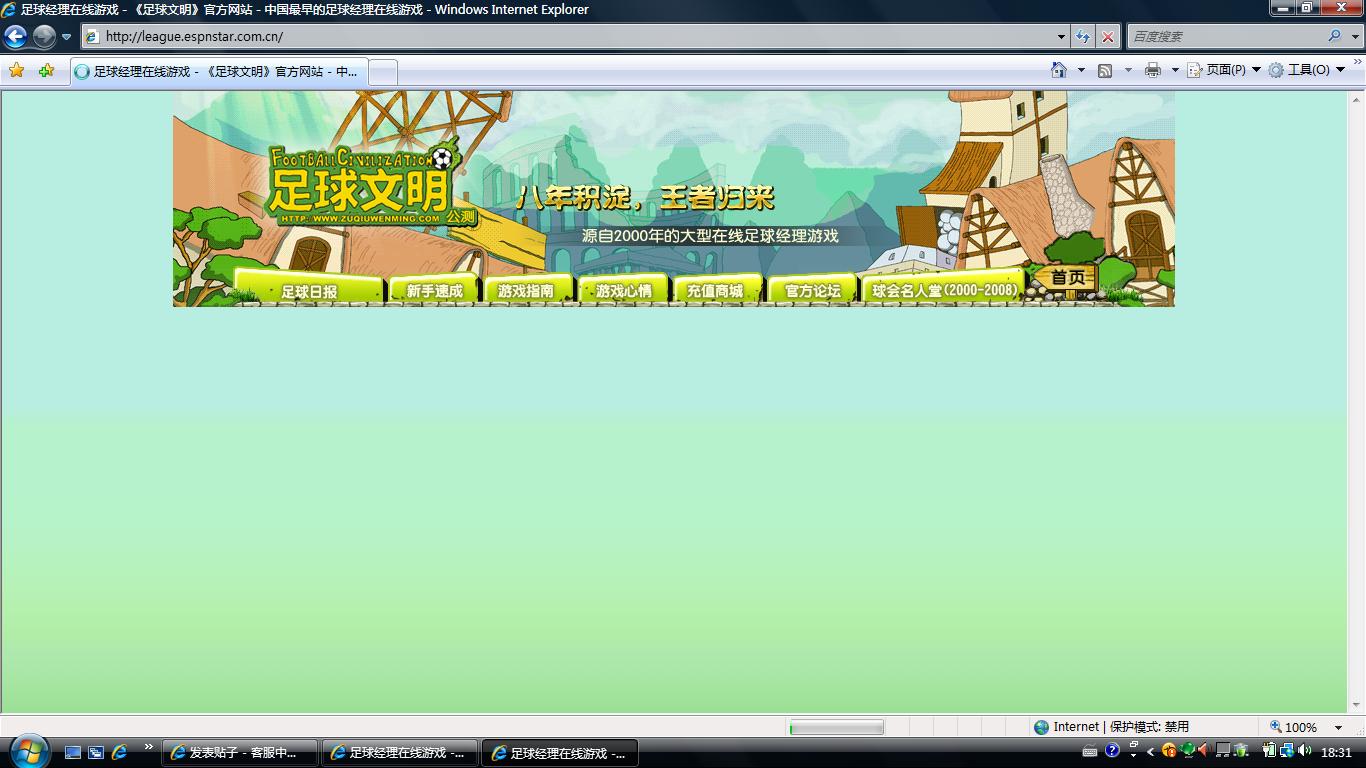Expand the command bar overflow chevron
This screenshot has height=768, width=1366.
click(x=1358, y=62)
